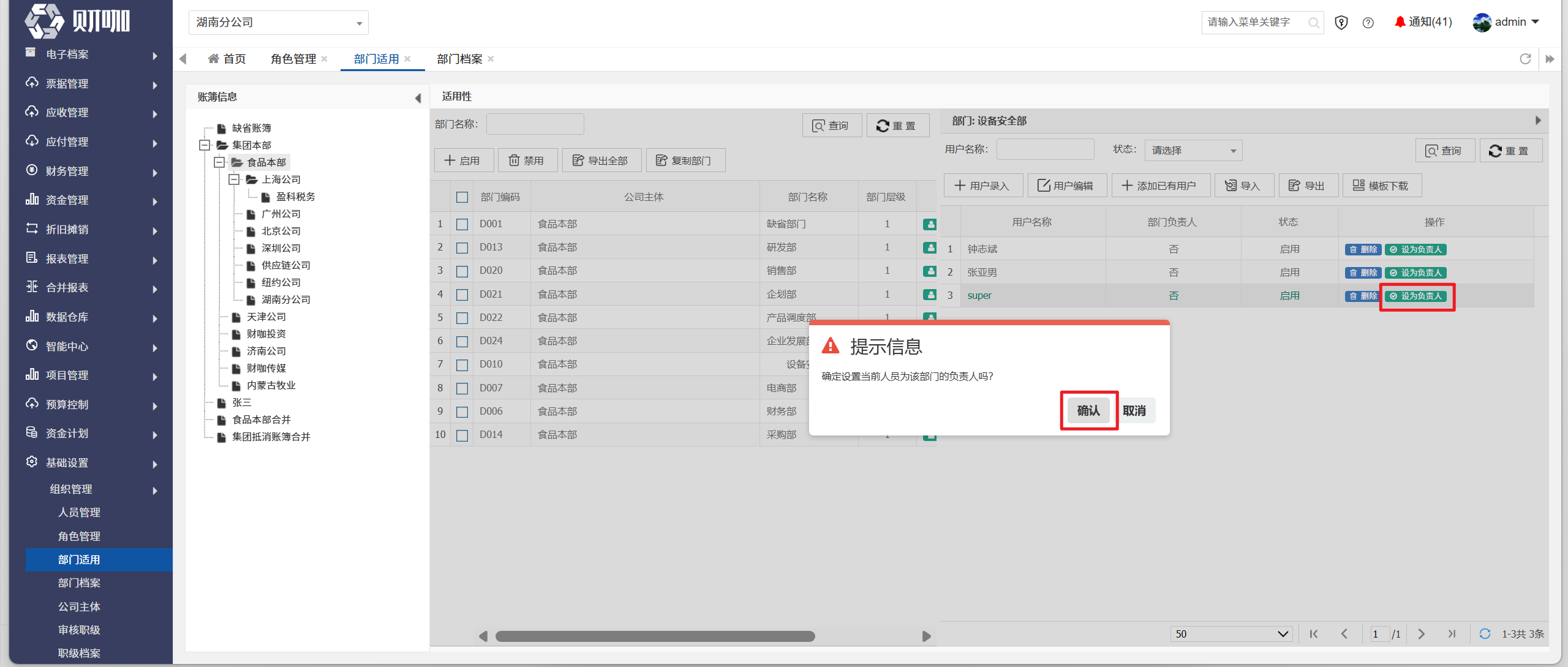The image size is (1568, 667).
Task: Click the notification bell icon
Action: [x=1400, y=22]
